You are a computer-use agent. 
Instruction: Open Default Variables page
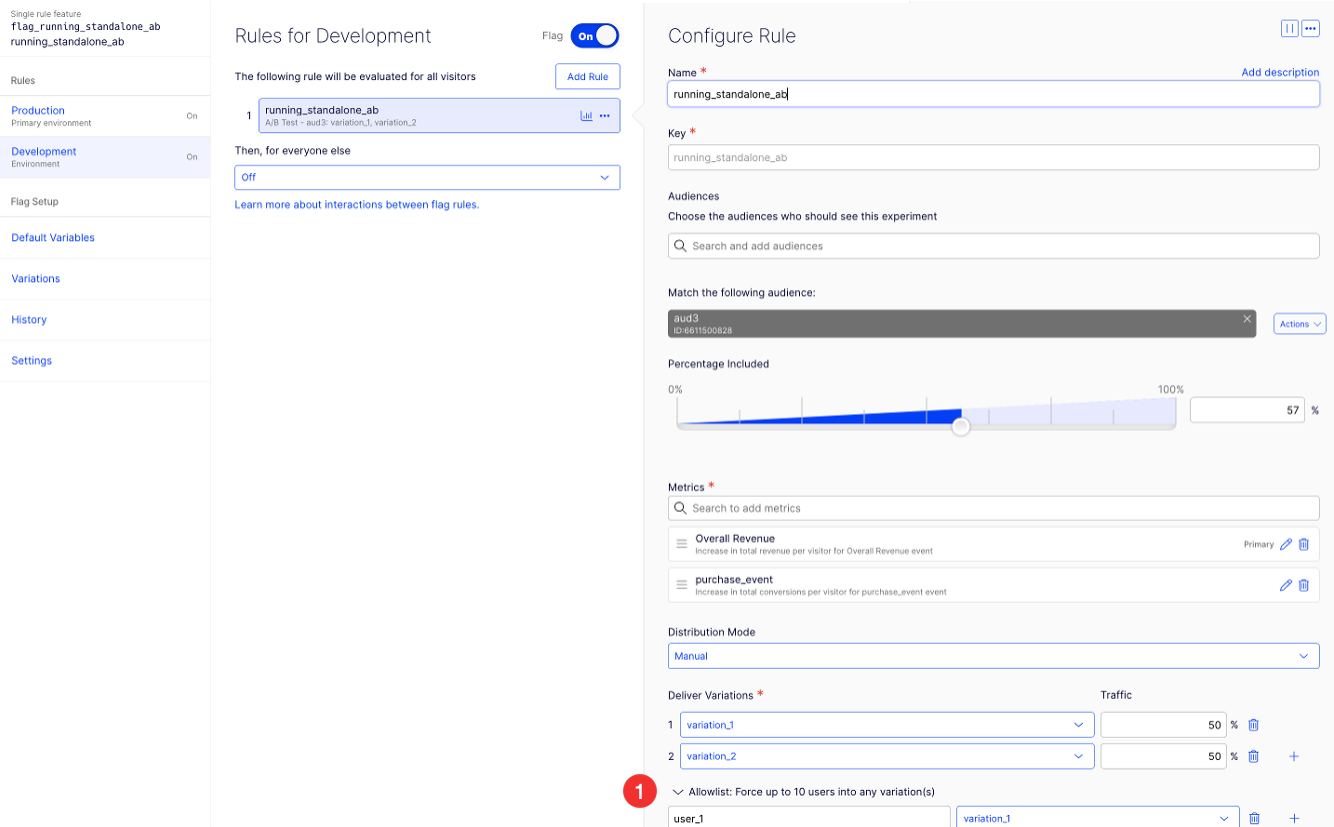53,238
